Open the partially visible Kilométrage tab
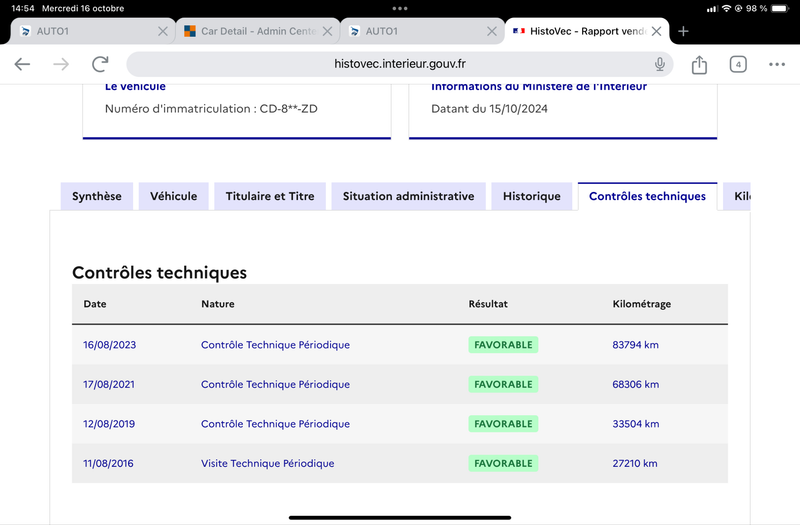The height and width of the screenshot is (525, 800). point(737,196)
